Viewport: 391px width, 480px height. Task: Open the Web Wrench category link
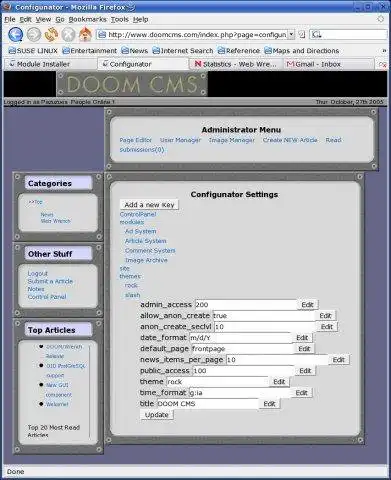tap(55, 221)
